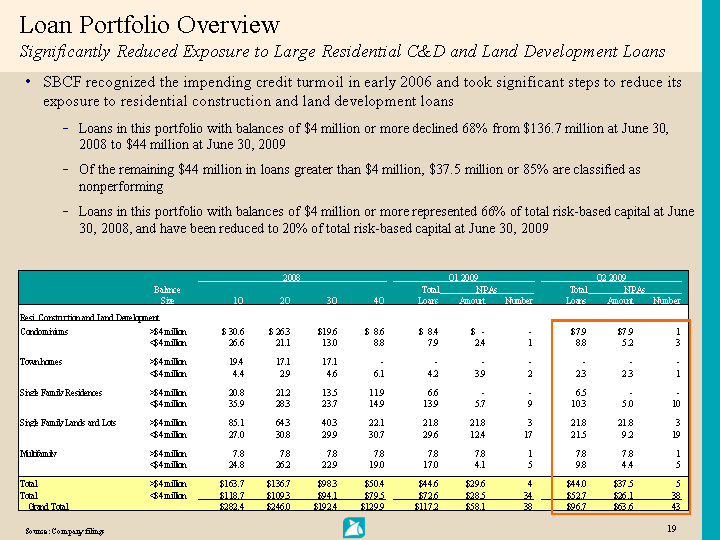
Task: Click the $282.4 grand total cell
Action: click(x=230, y=508)
